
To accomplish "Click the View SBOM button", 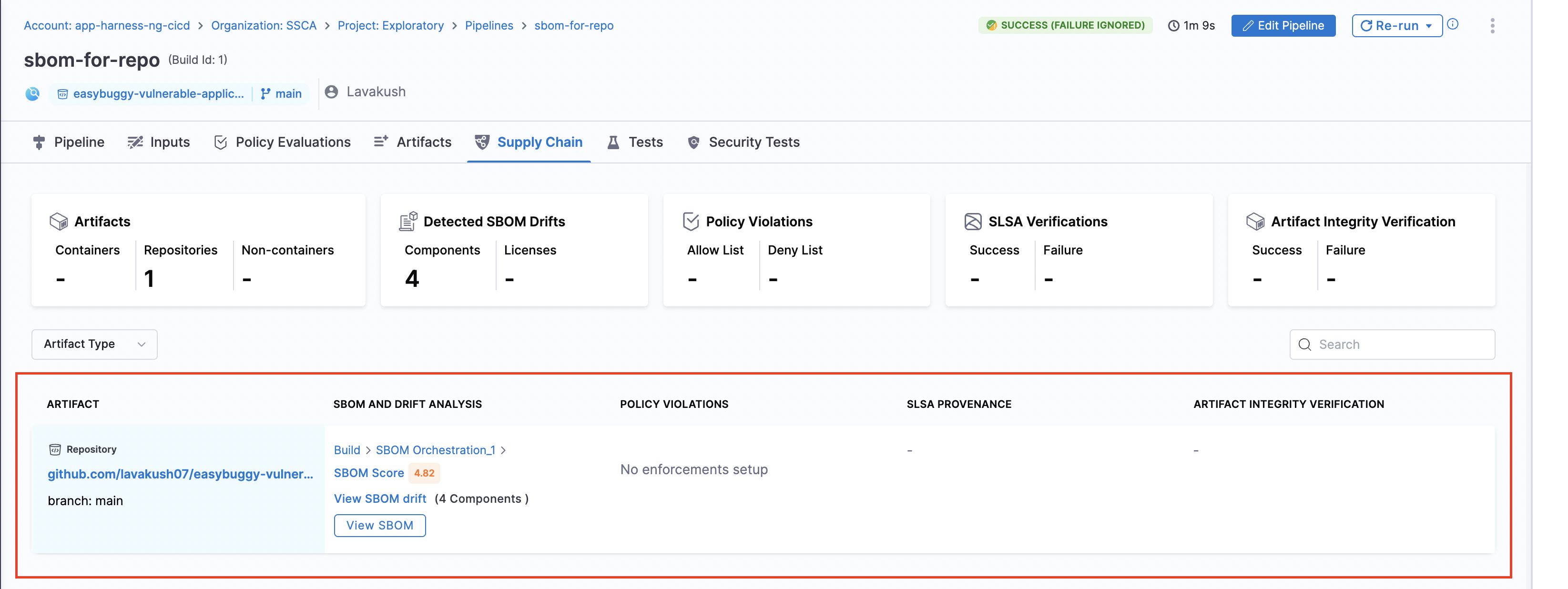I will click(x=379, y=525).
